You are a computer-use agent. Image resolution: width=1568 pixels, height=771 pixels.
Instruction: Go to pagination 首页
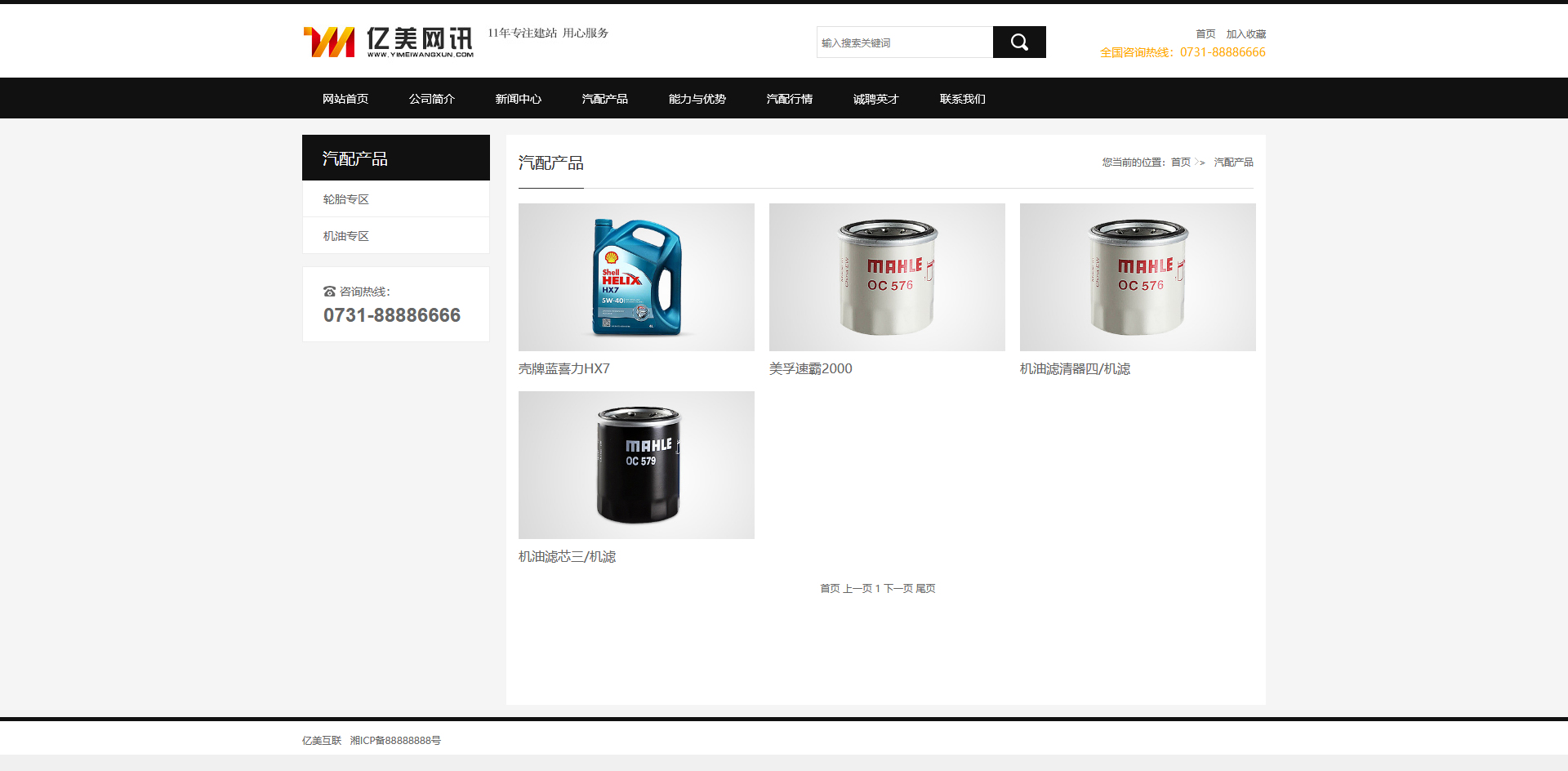(830, 589)
